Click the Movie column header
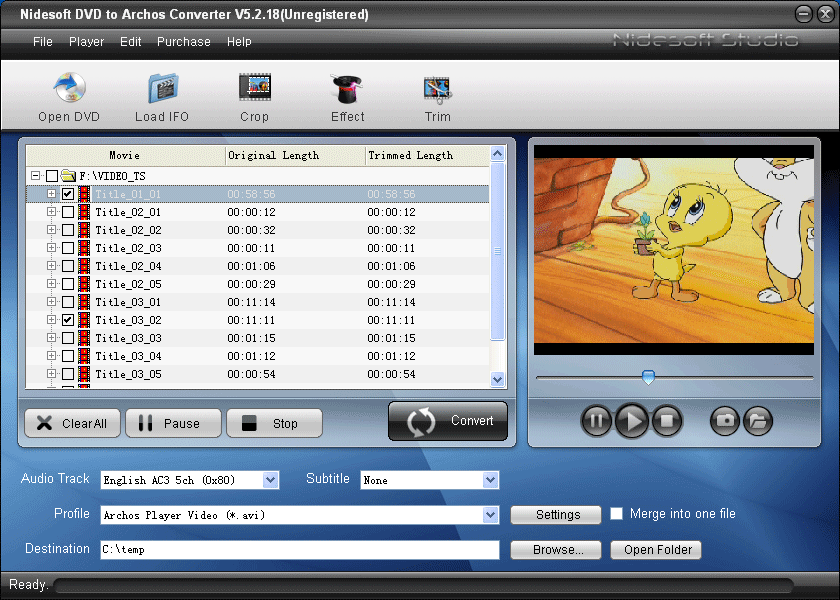840x600 pixels. [125, 155]
